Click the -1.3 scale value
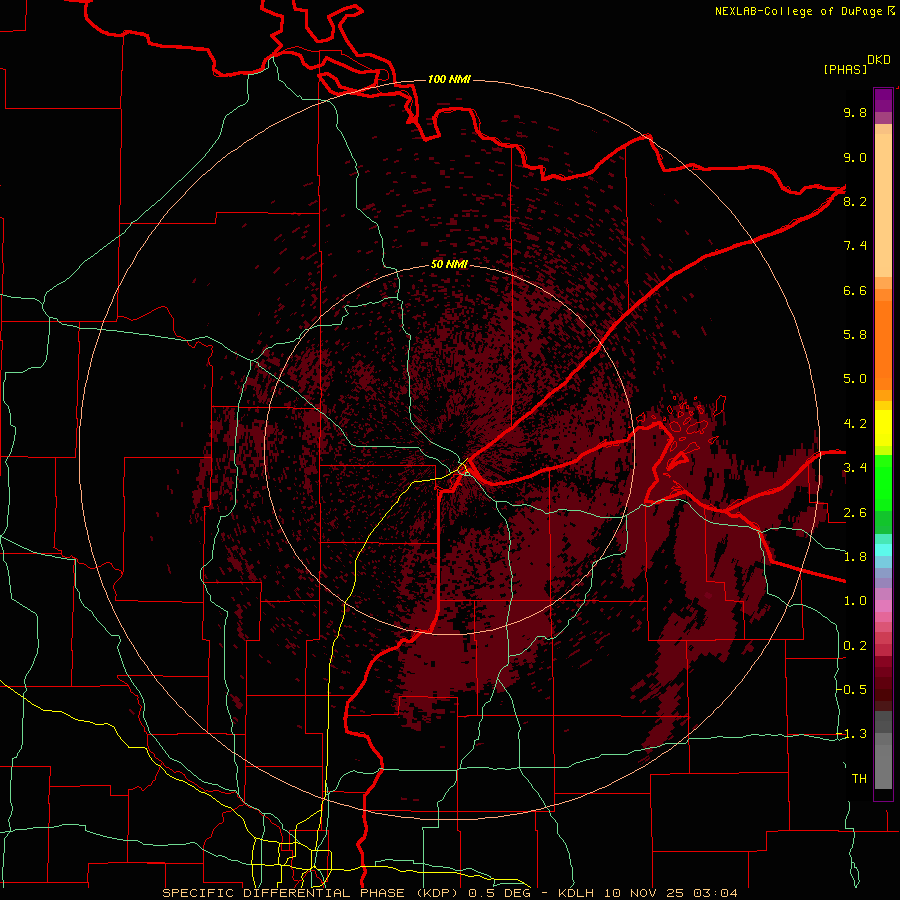Image resolution: width=900 pixels, height=900 pixels. [x=852, y=734]
